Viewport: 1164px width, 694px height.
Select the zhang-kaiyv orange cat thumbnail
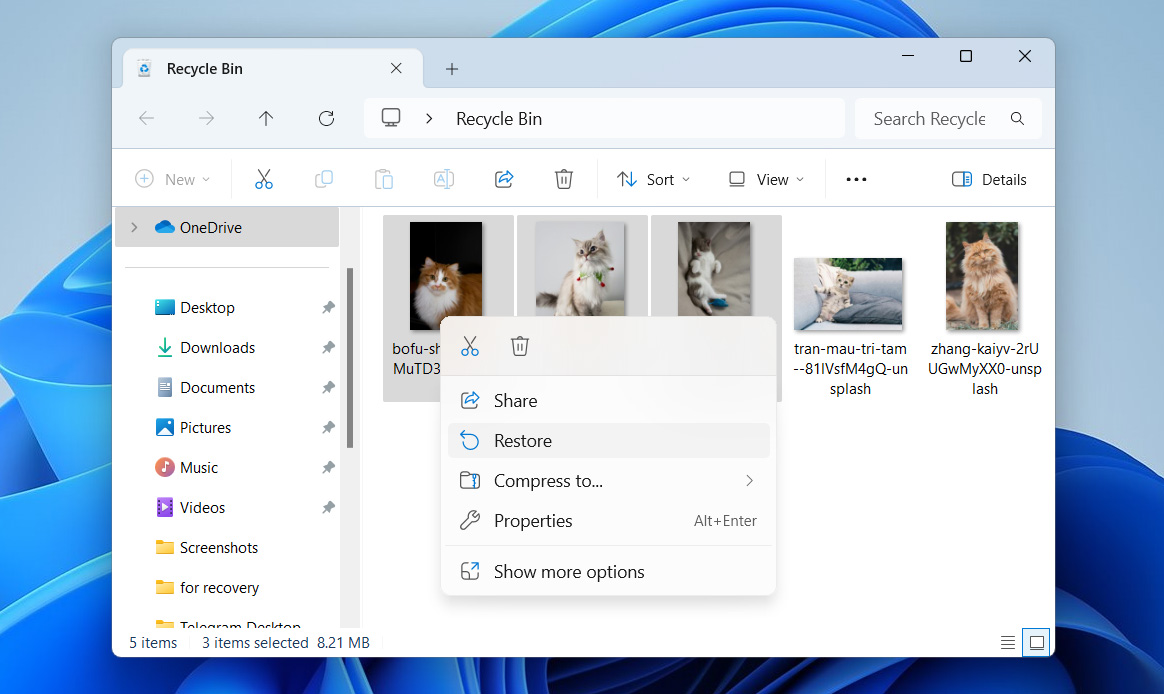[x=982, y=275]
